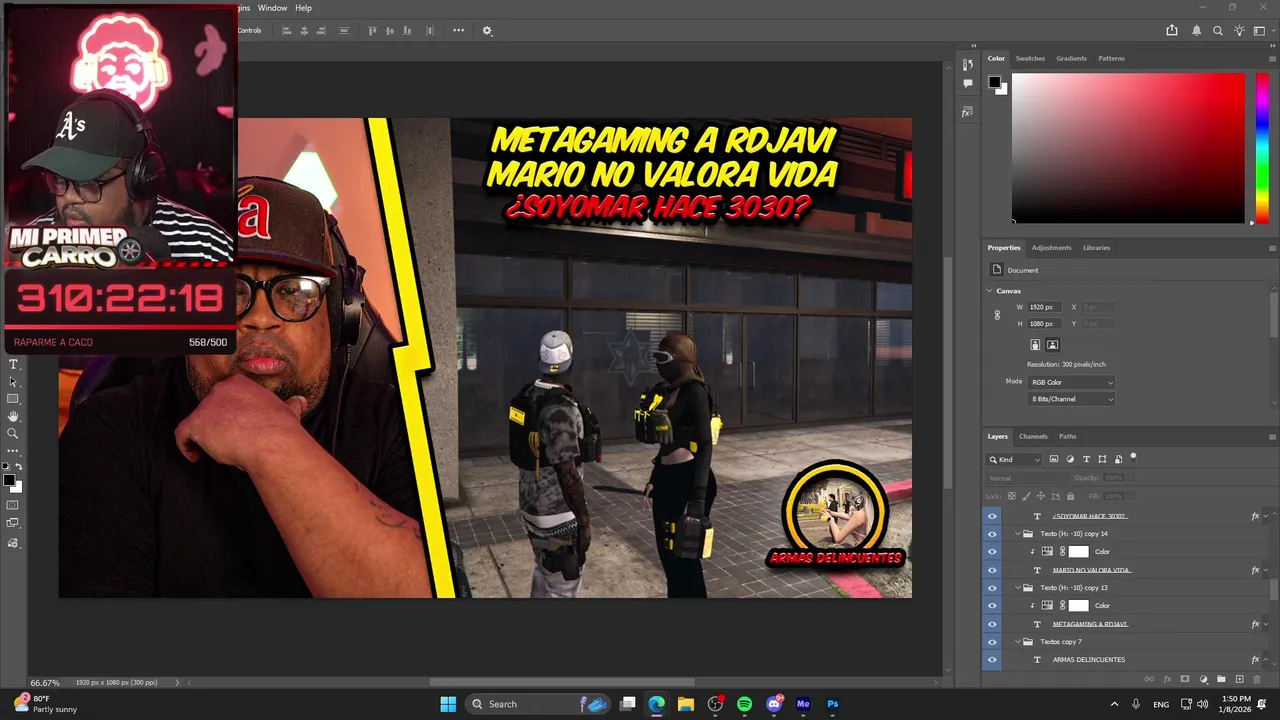
Task: Expand effects of MARIO NO VALORA VIDA layer
Action: (1265, 570)
